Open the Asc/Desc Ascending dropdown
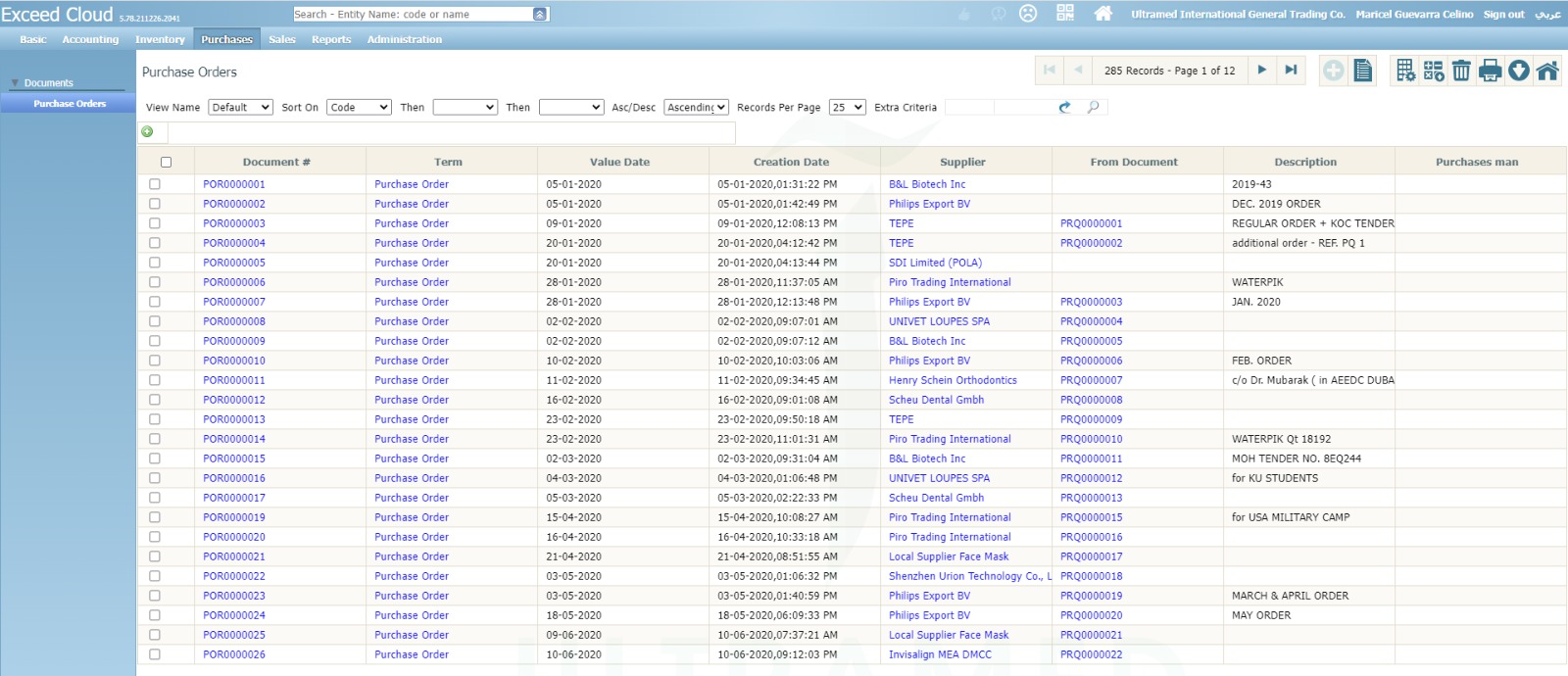 tap(695, 107)
